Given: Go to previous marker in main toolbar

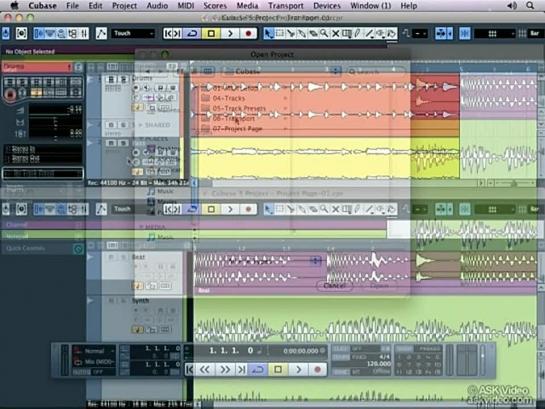Looking at the screenshot, I should (x=169, y=33).
